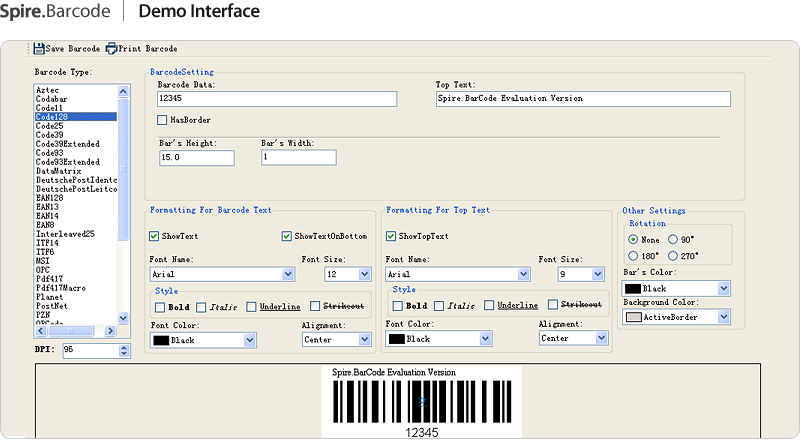Select Code39 barcode type
The image size is (800, 440).
49,135
